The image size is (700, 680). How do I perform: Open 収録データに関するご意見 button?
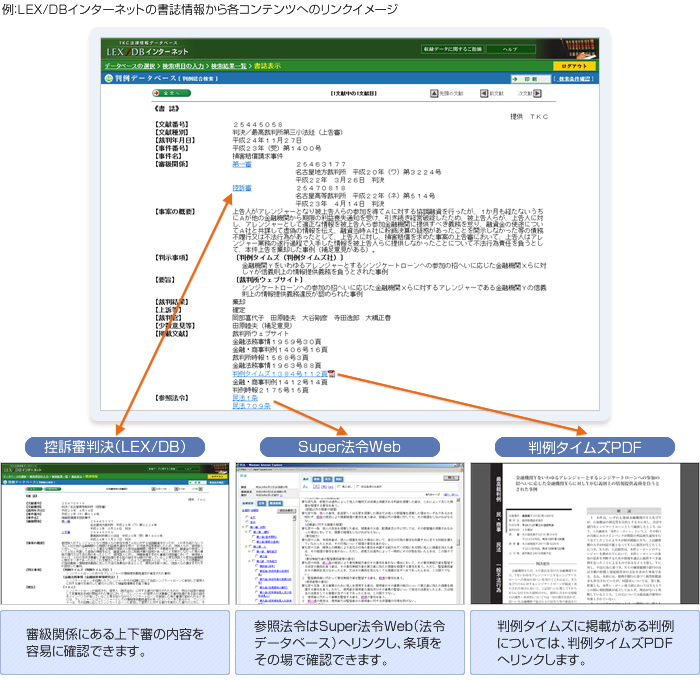pos(452,49)
